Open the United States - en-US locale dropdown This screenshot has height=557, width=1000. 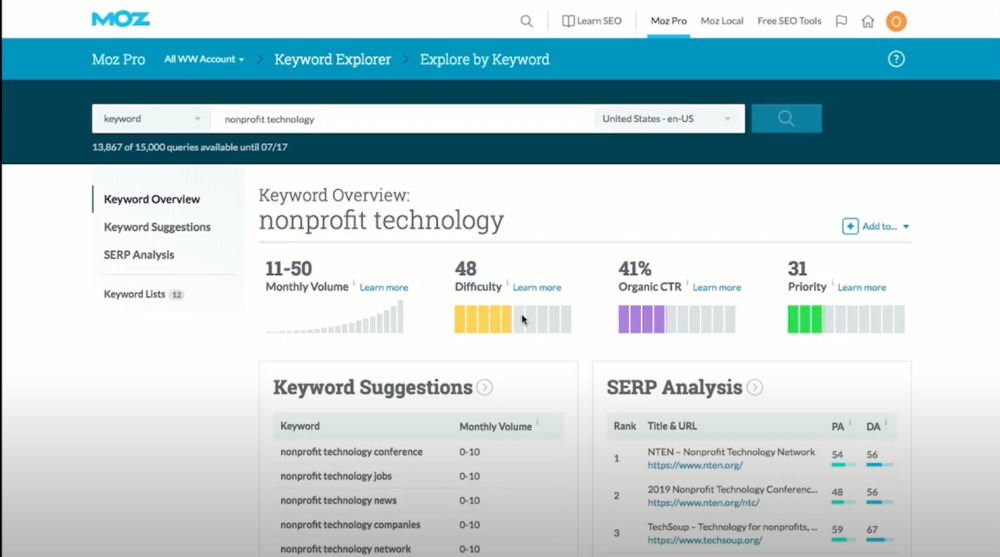pyautogui.click(x=668, y=119)
